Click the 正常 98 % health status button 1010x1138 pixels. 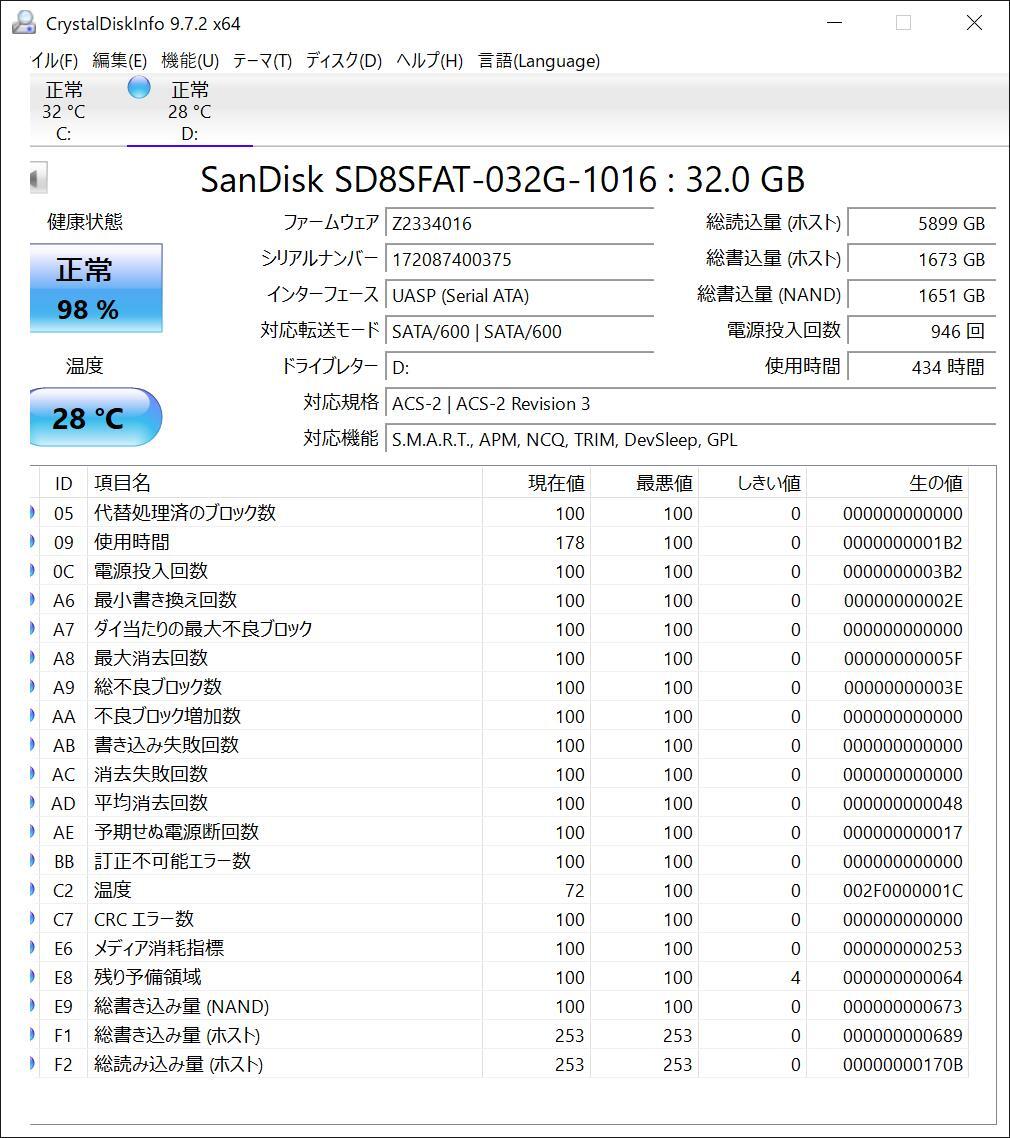point(95,288)
